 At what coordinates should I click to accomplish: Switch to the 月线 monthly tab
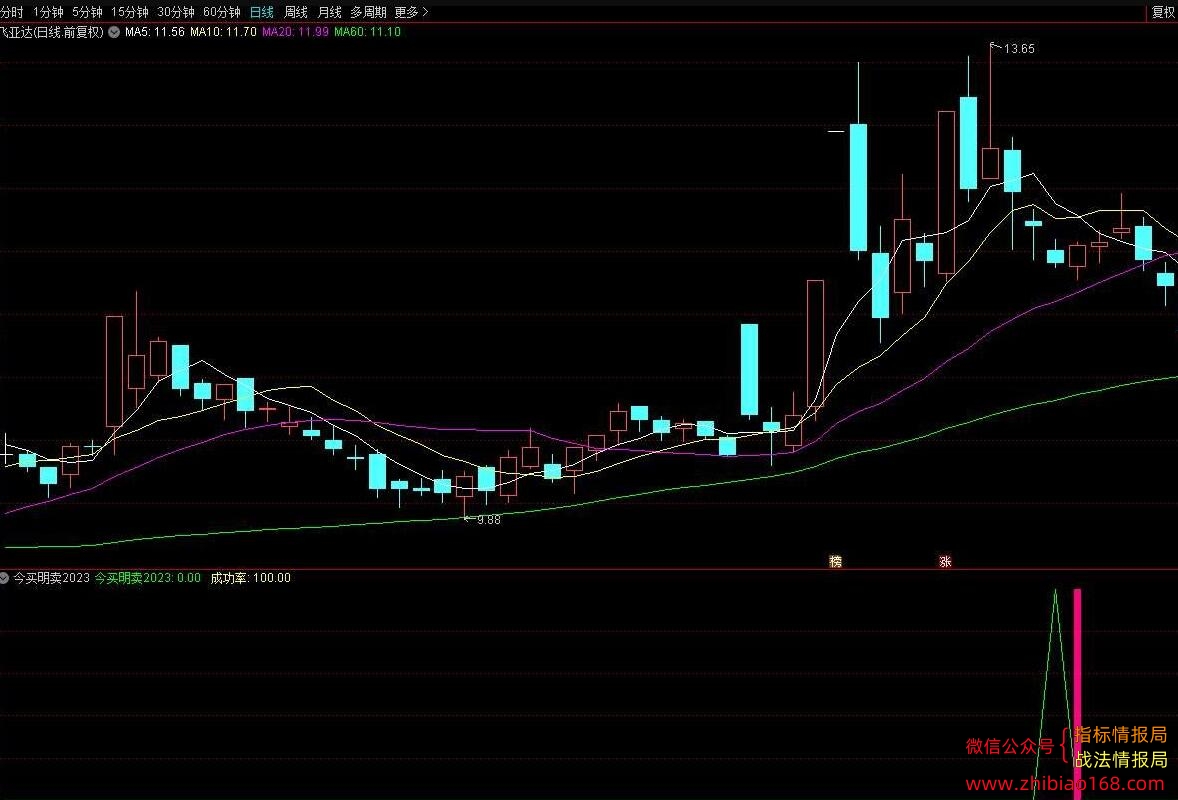329,12
